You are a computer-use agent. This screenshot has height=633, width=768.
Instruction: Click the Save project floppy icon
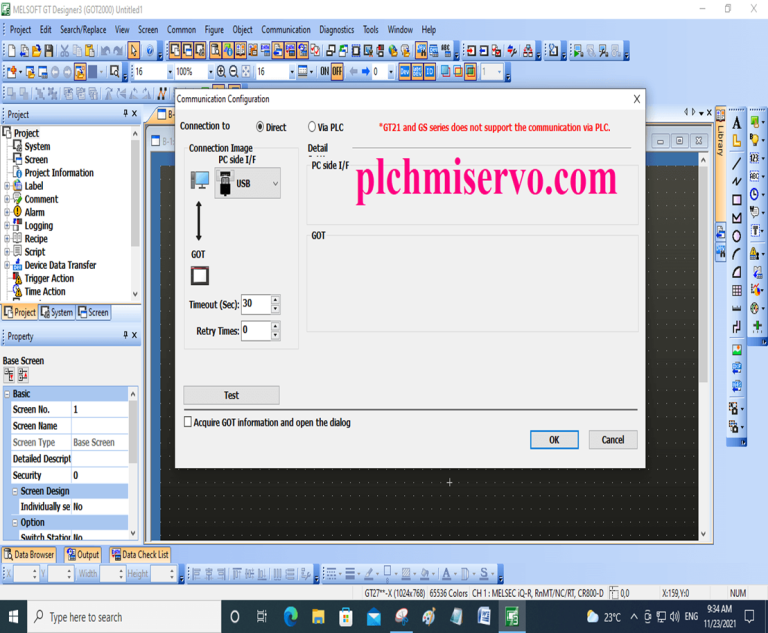(49, 50)
